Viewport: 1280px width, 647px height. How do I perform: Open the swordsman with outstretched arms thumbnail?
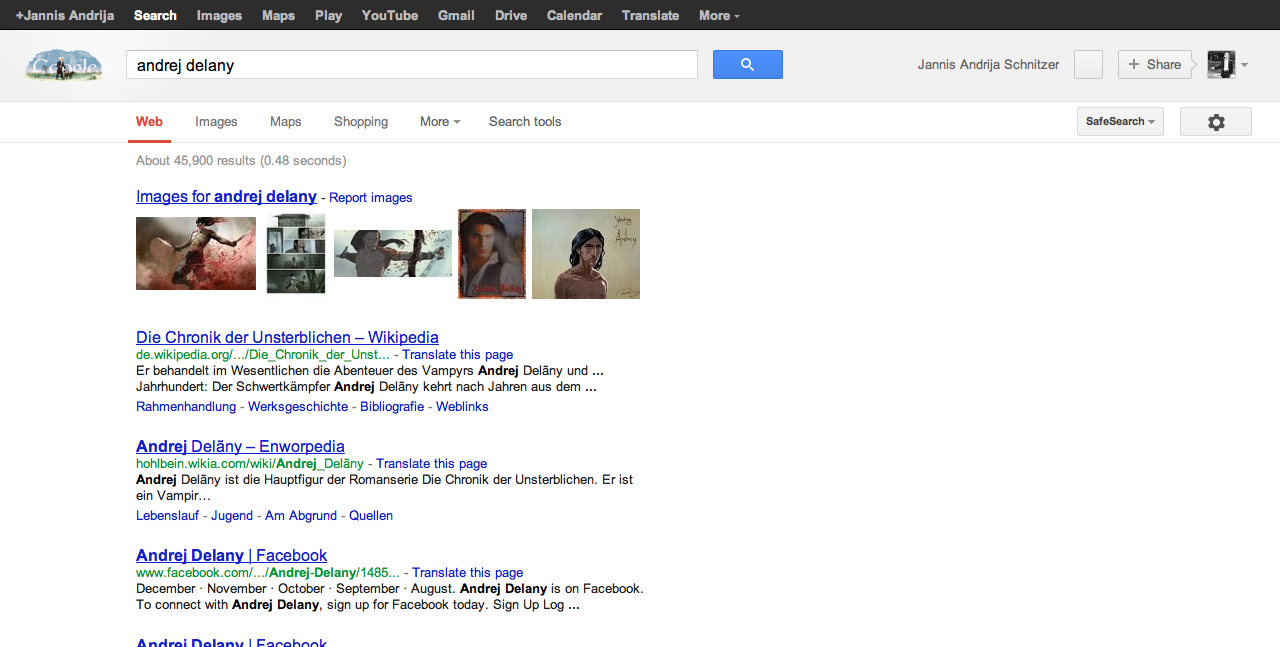click(x=393, y=254)
